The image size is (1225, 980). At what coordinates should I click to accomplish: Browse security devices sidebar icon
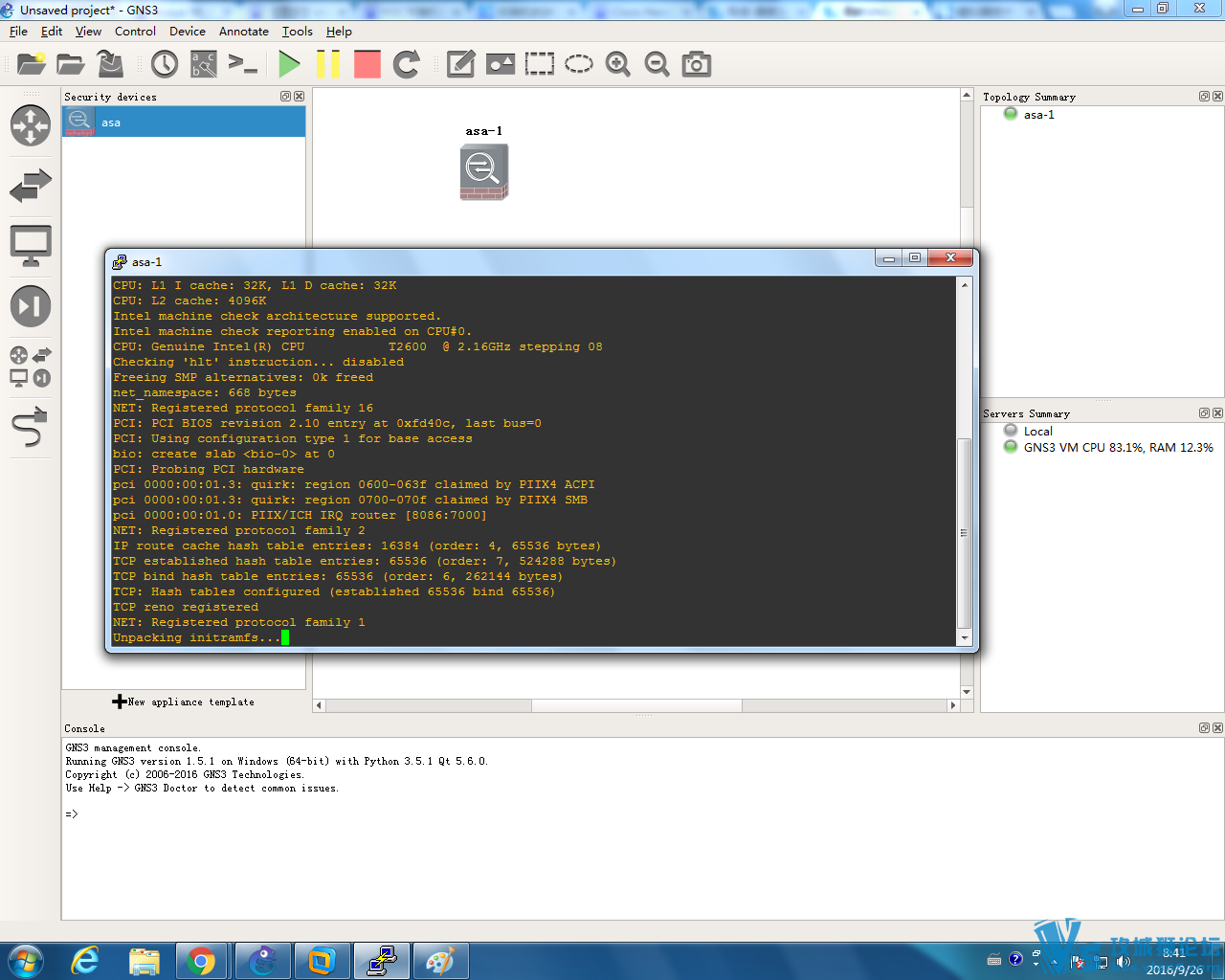click(x=31, y=306)
